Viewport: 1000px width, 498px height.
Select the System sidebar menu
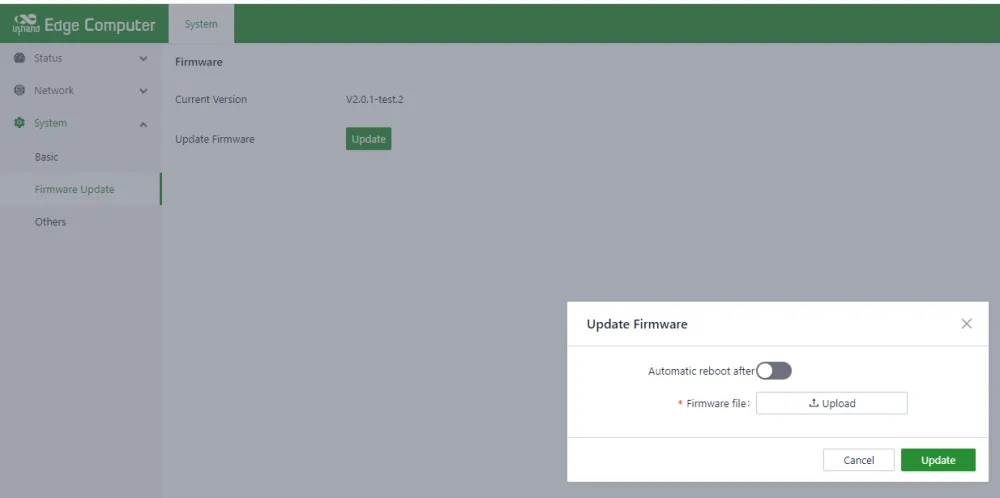pos(80,123)
